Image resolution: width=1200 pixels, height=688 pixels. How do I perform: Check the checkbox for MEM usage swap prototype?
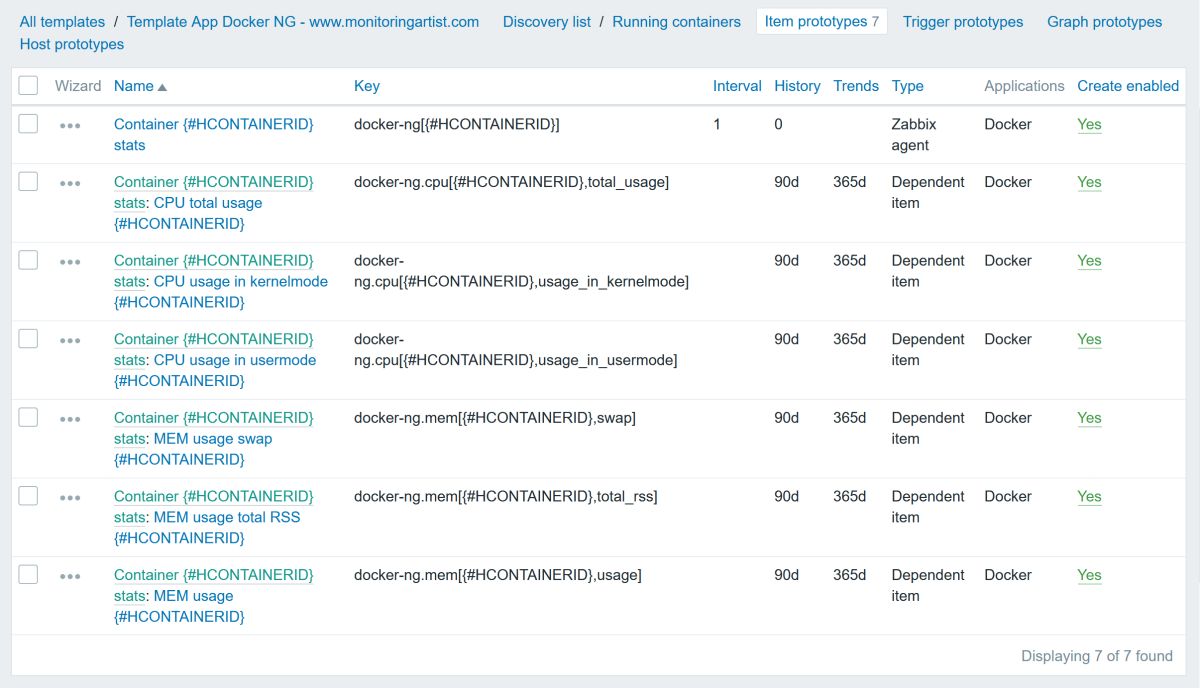click(27, 416)
